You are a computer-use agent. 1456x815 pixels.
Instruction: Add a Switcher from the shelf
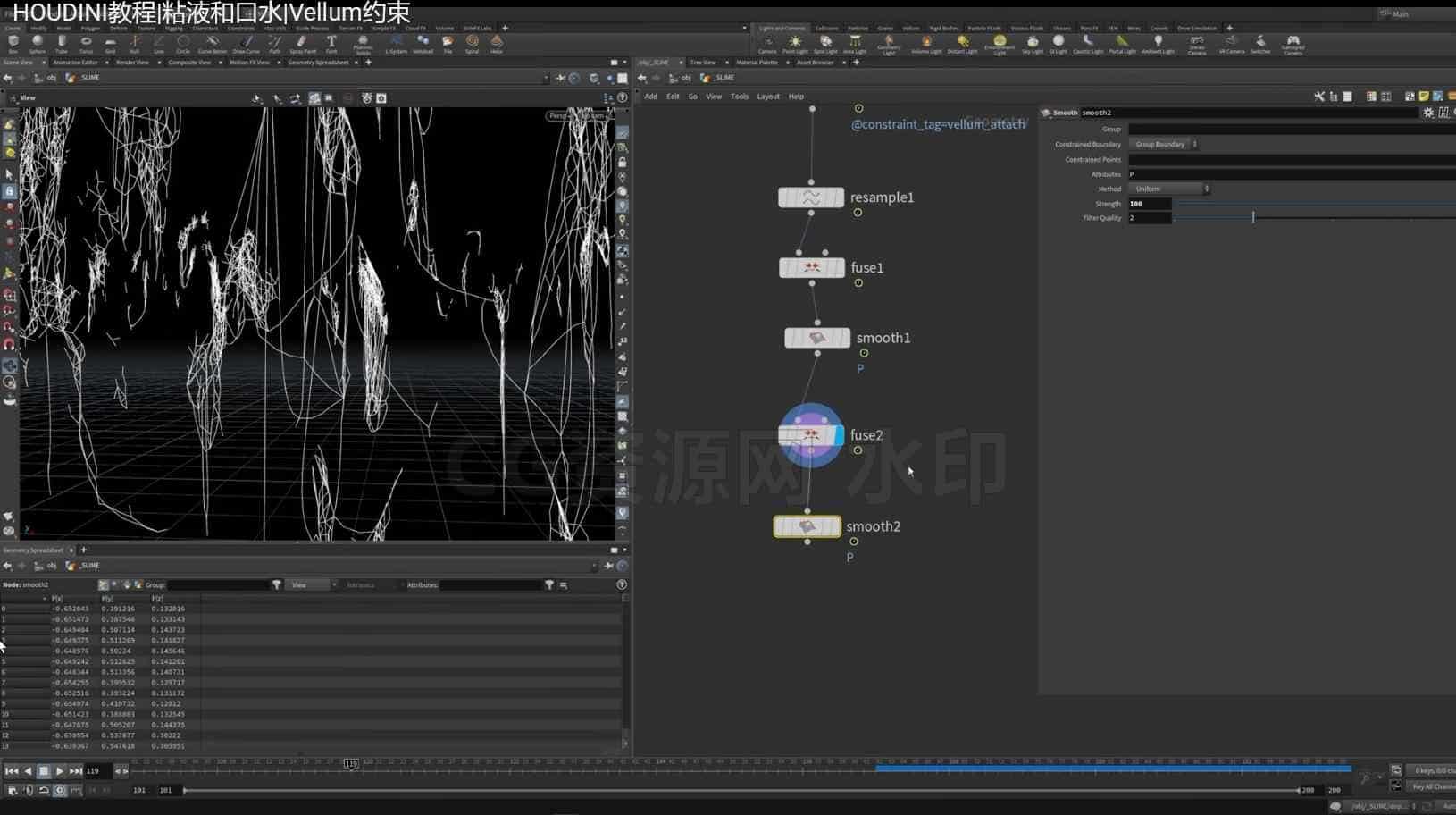click(1259, 43)
